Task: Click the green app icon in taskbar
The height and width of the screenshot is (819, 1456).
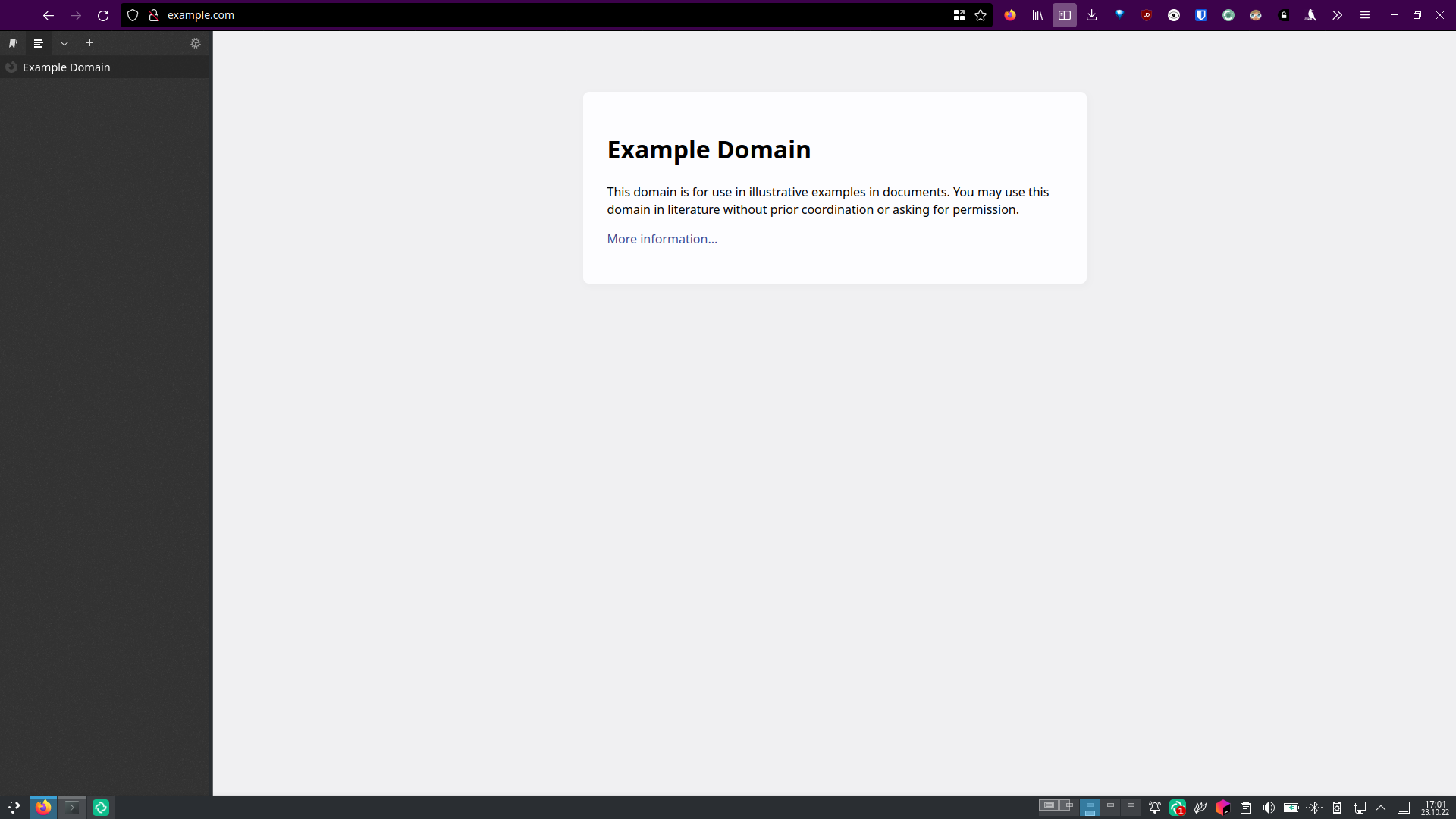Action: click(101, 808)
